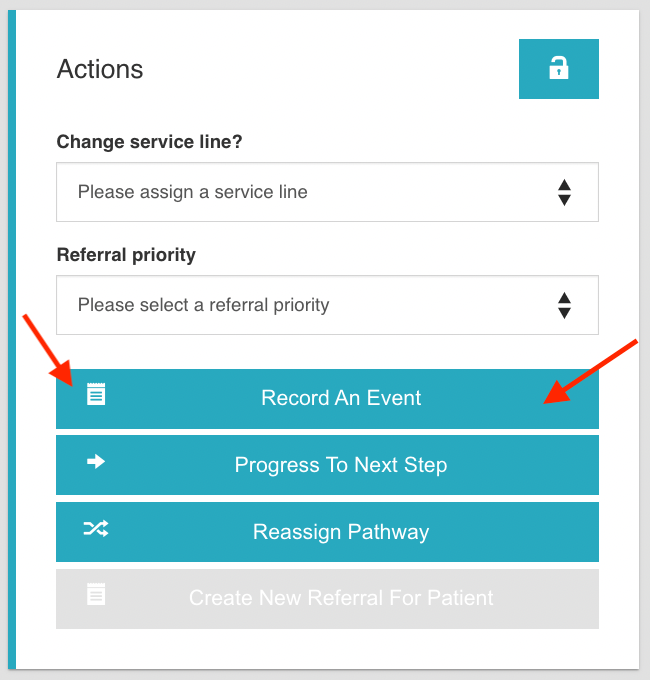This screenshot has height=680, width=650.
Task: Click the empty white space beside the Actions heading
Action: coord(330,69)
